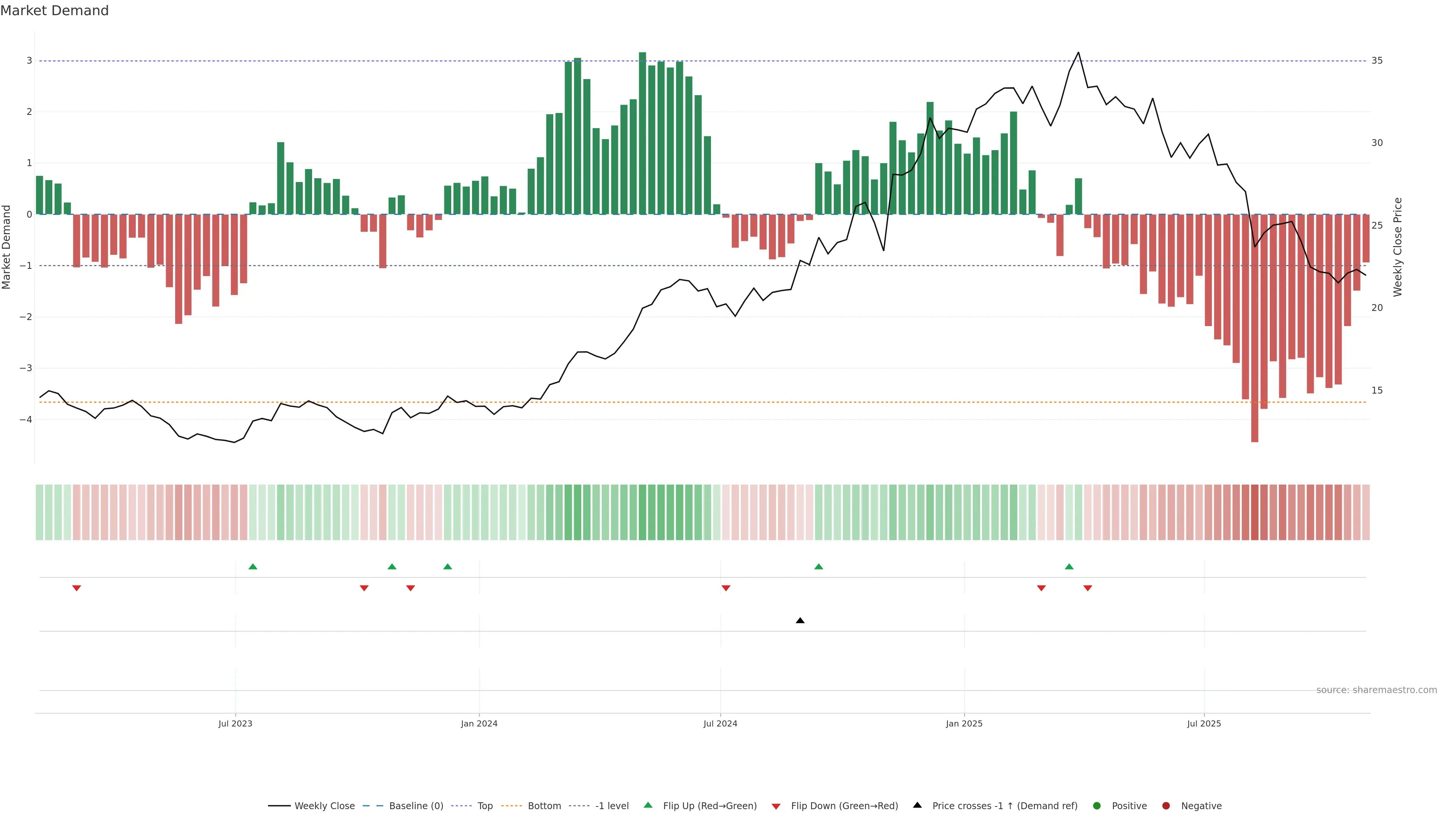Click the Jan 2025 x-axis label
Image resolution: width=1456 pixels, height=819 pixels.
964,723
